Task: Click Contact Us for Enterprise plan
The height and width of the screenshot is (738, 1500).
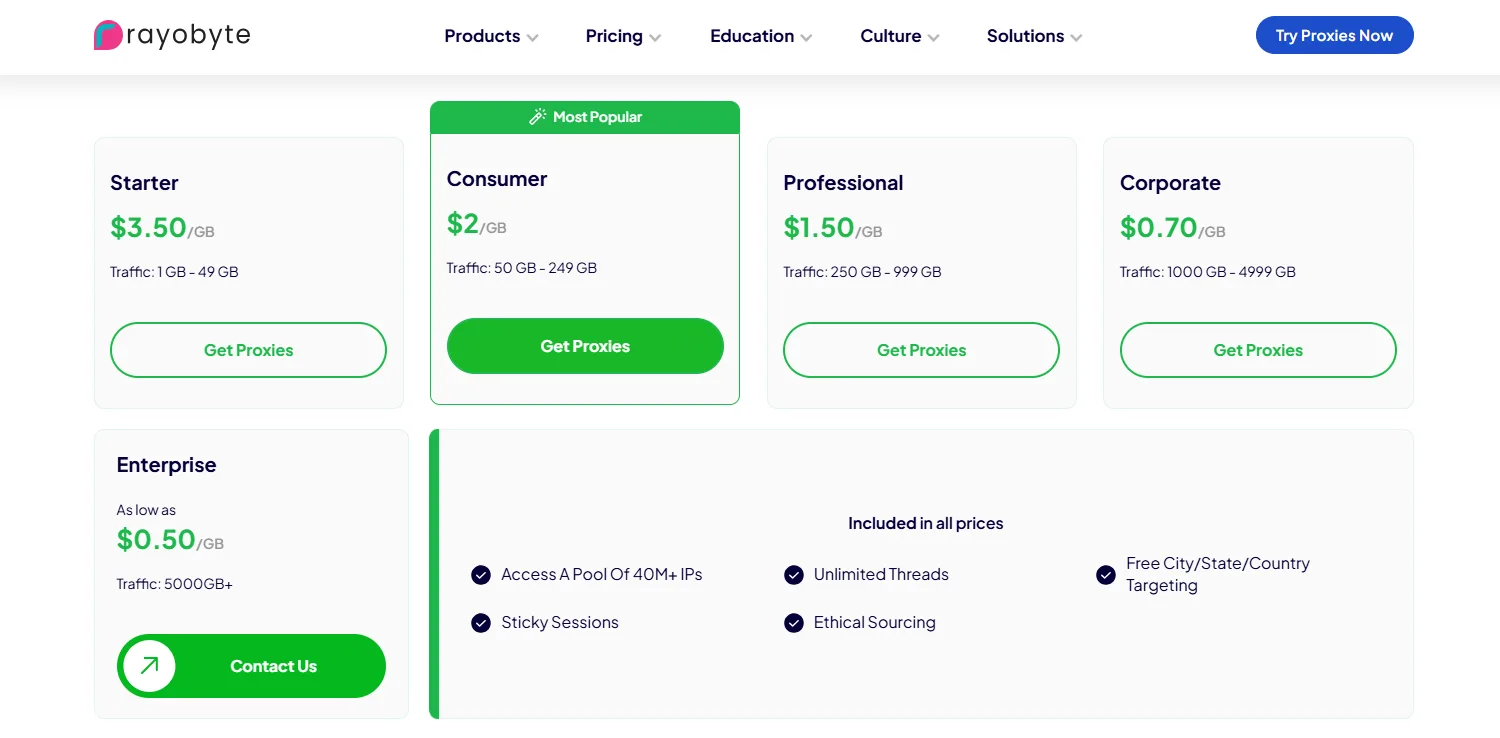Action: coord(251,665)
